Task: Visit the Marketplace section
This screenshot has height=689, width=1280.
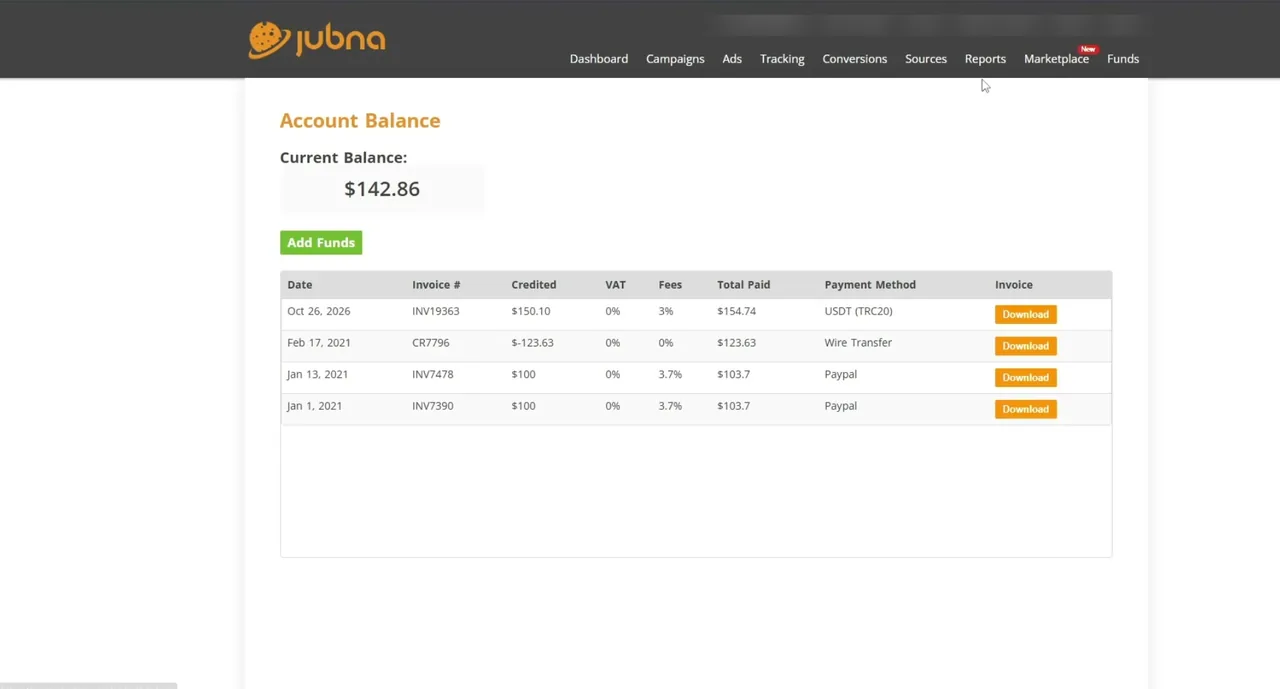Action: point(1056,59)
